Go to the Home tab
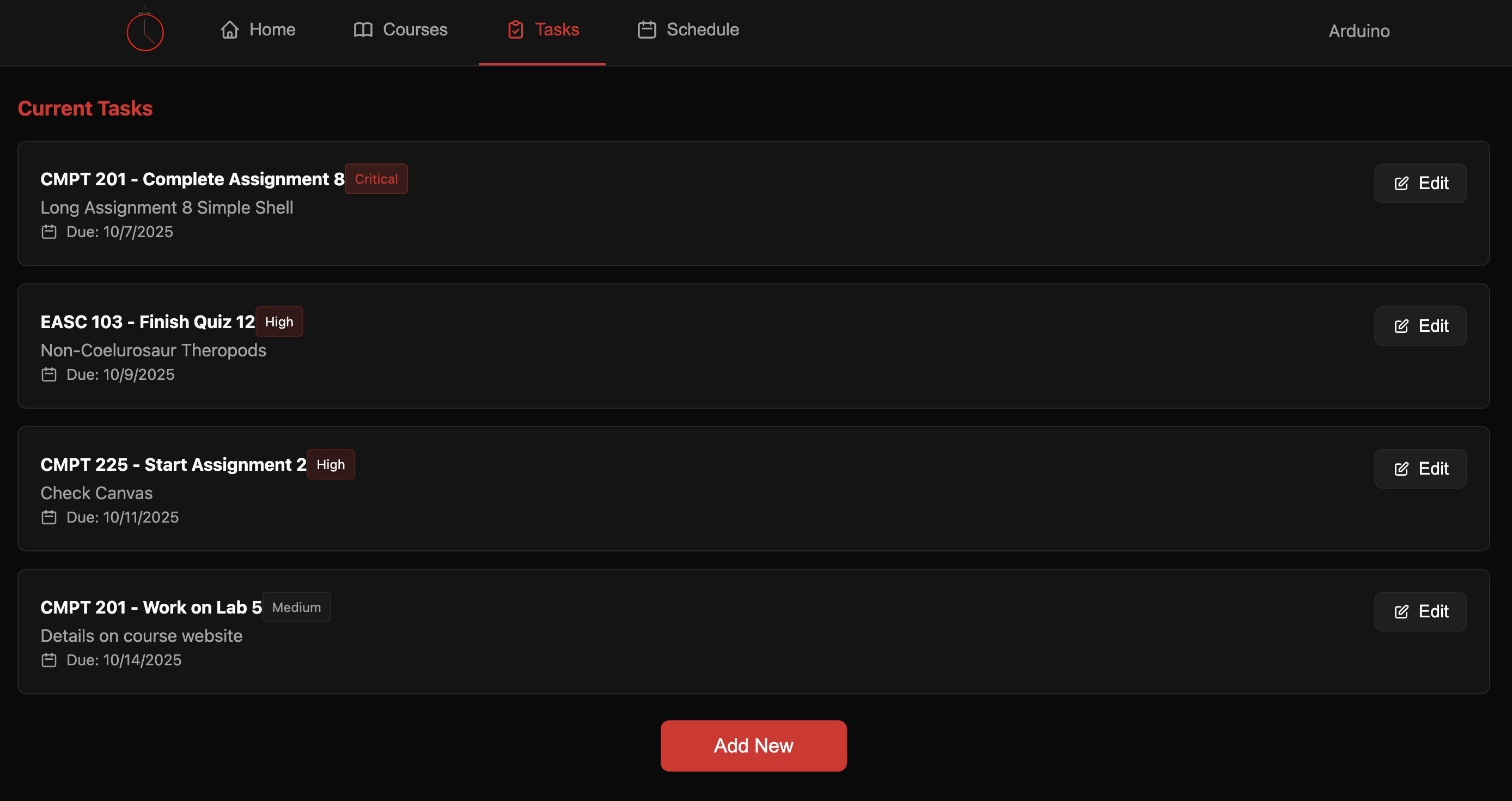Viewport: 1512px width, 801px height. [258, 29]
